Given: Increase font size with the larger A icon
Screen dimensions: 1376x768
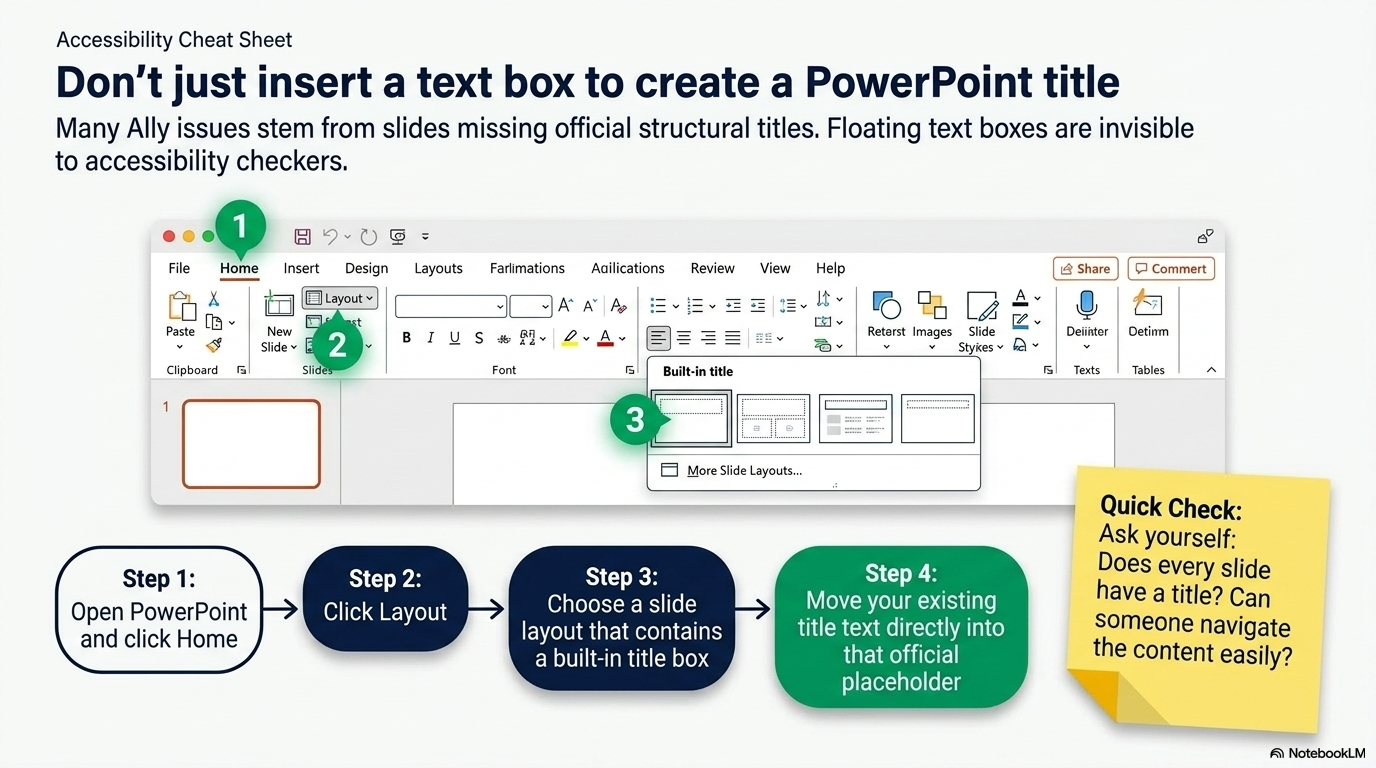Looking at the screenshot, I should tap(566, 306).
